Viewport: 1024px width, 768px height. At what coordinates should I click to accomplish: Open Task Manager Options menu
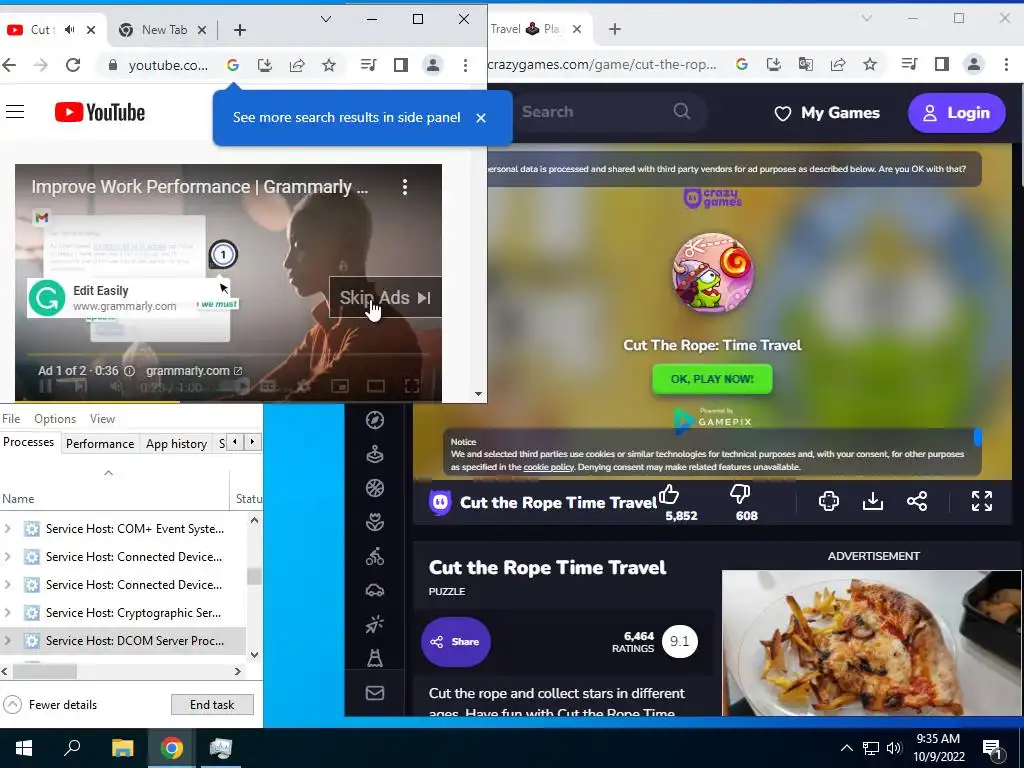(x=55, y=419)
